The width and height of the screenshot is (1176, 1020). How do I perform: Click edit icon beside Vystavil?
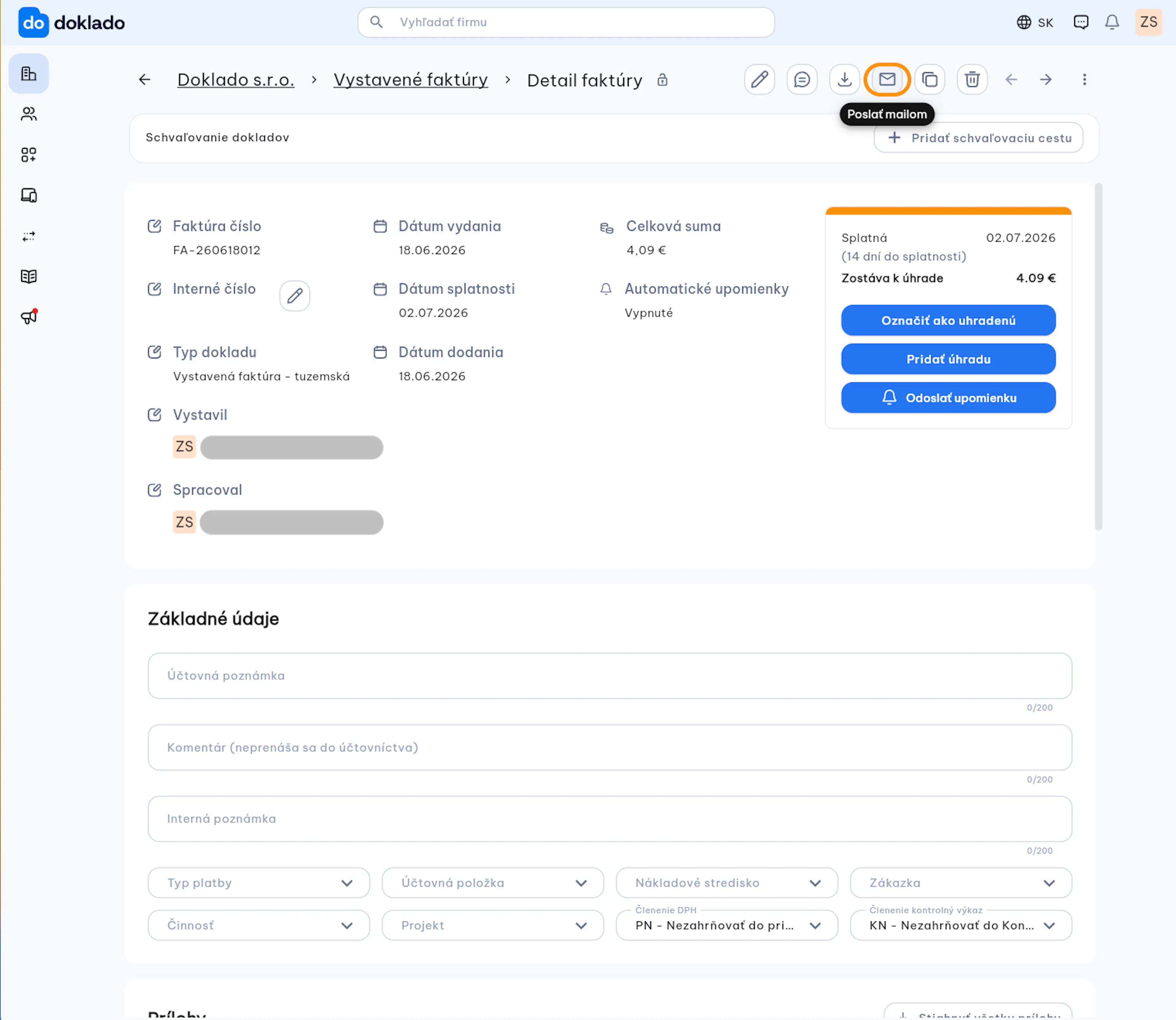[154, 414]
